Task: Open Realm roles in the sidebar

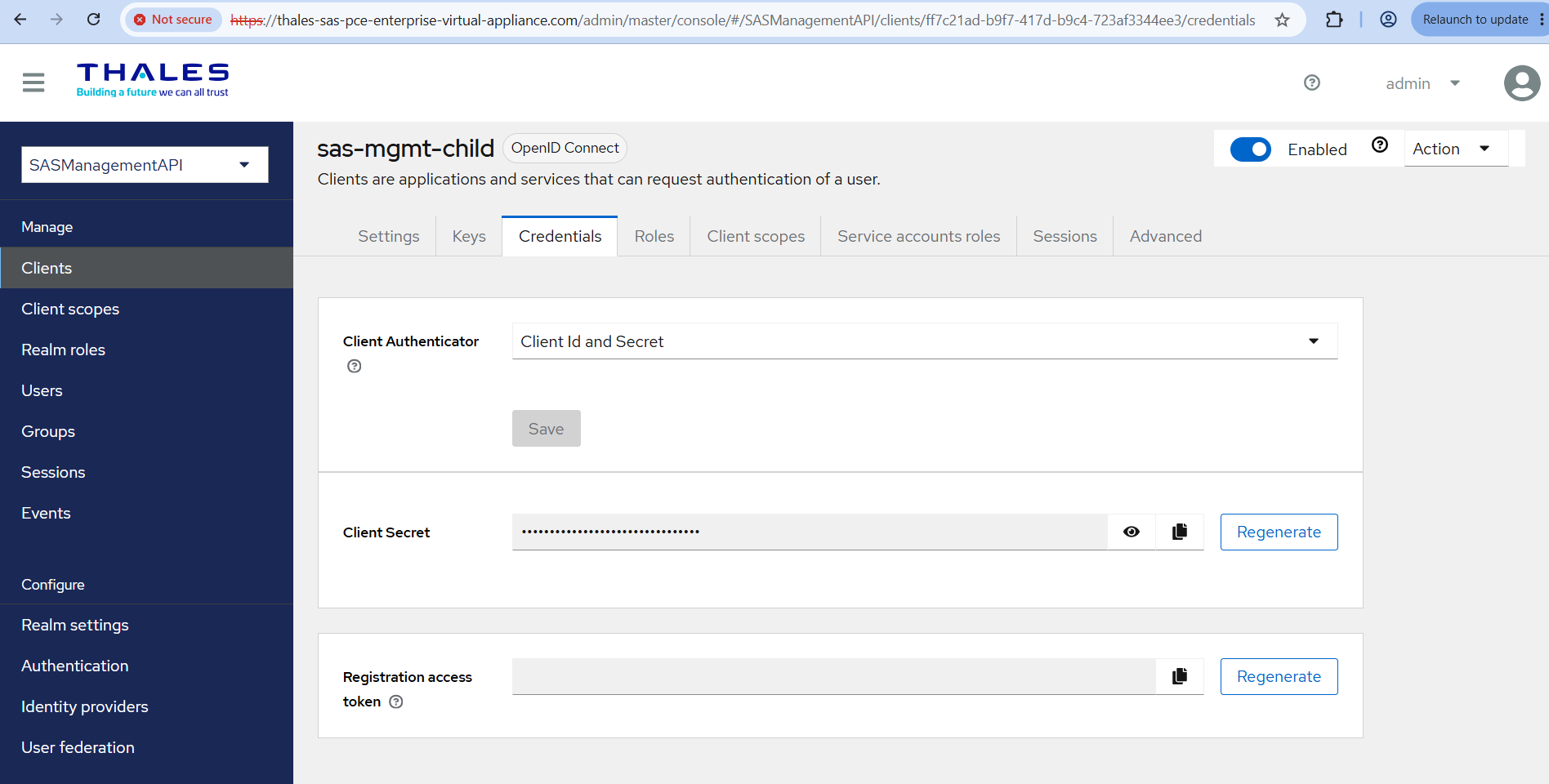Action: (x=147, y=350)
